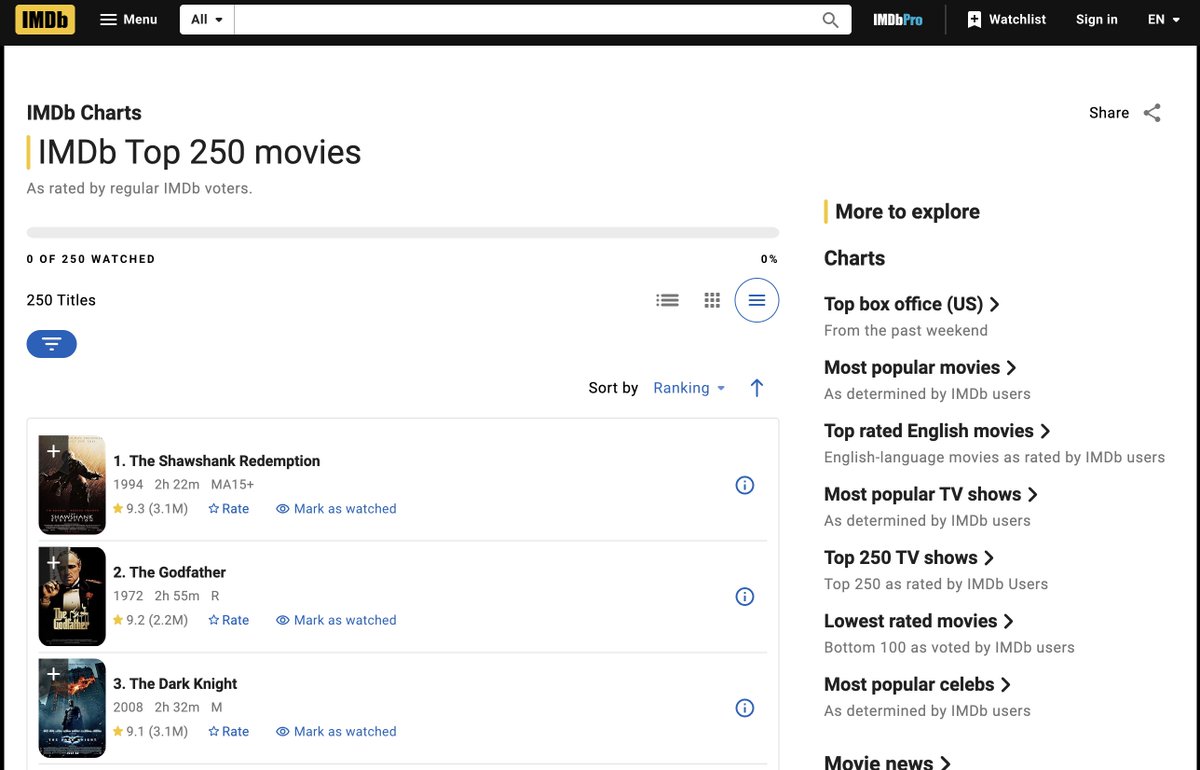Open the IMDbPro link
Image resolution: width=1200 pixels, height=770 pixels.
(x=898, y=19)
